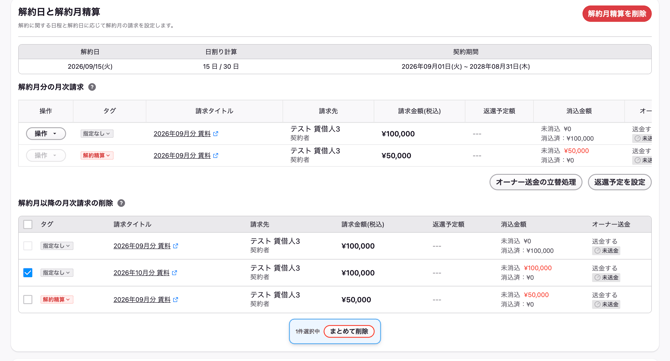Screen dimensions: 670x361
Task: Click まとめて削除 bulk delete button
Action: 349,332
